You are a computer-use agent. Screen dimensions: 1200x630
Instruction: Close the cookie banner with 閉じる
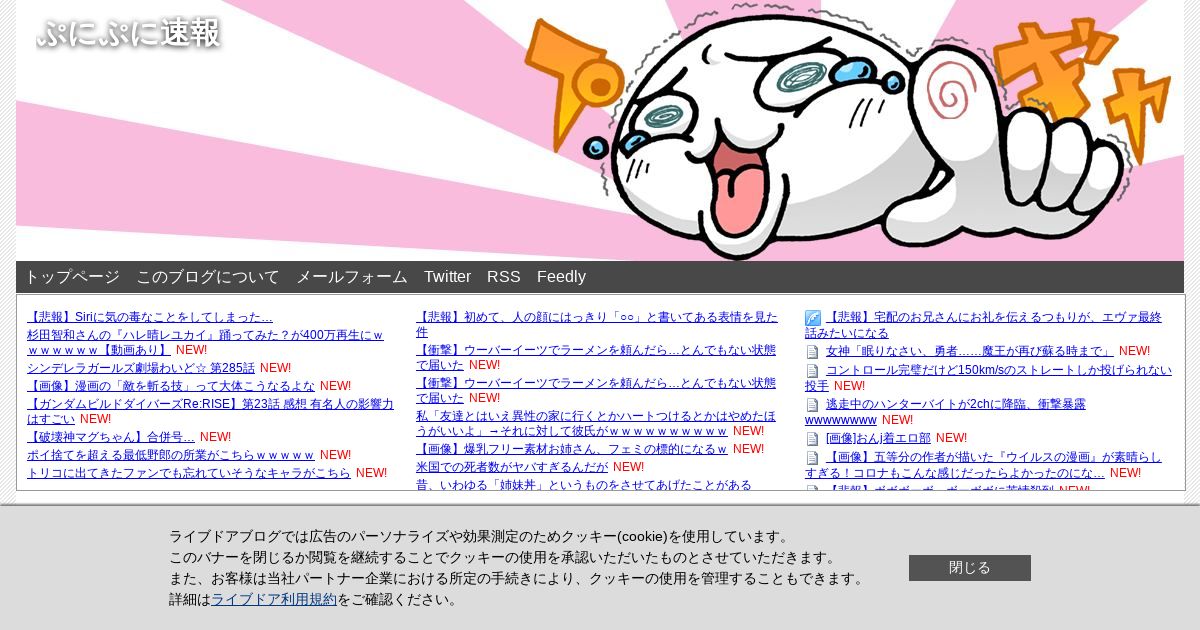pyautogui.click(x=970, y=568)
